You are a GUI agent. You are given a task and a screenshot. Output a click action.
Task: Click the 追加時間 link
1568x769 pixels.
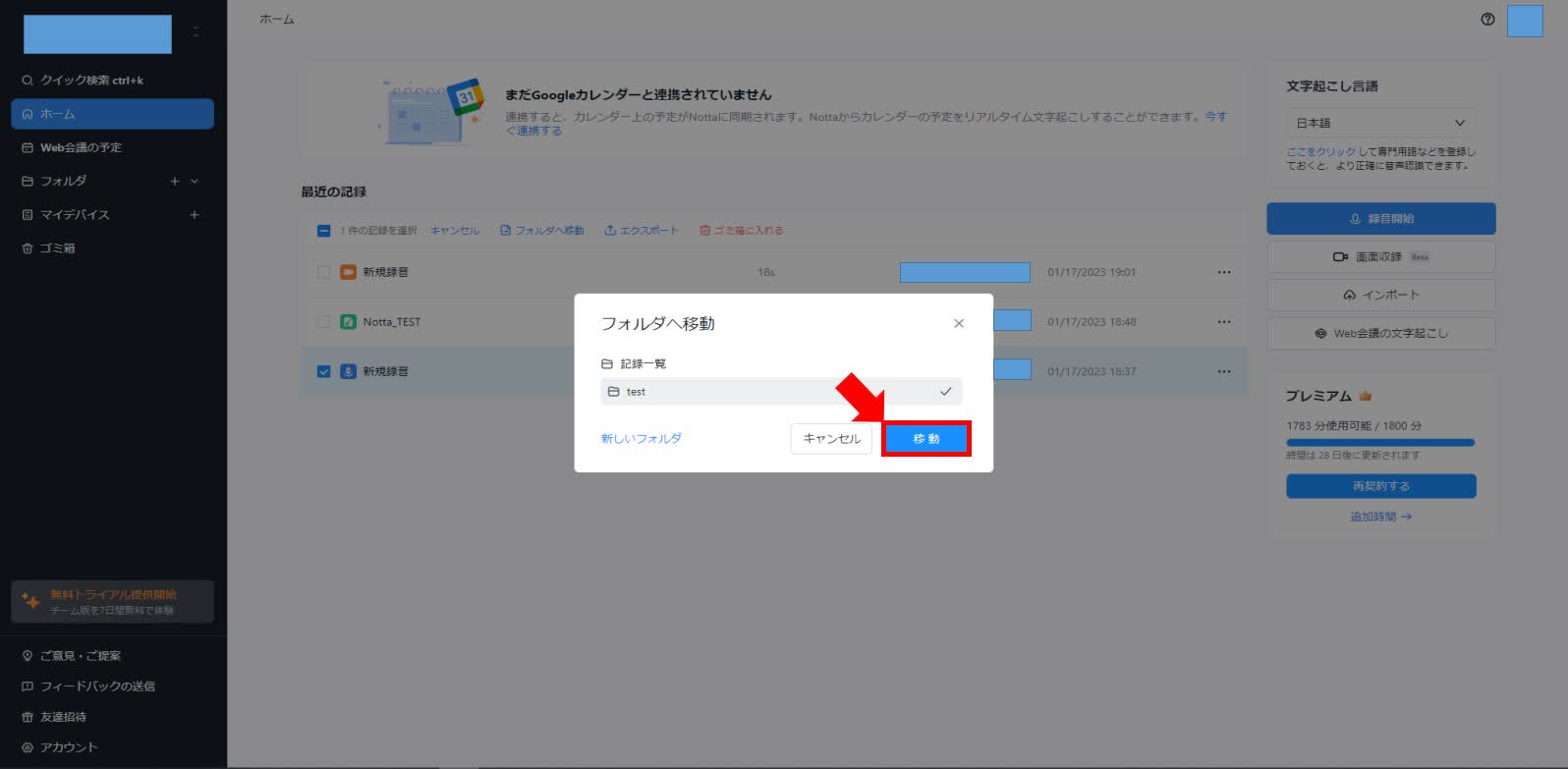pos(1380,517)
